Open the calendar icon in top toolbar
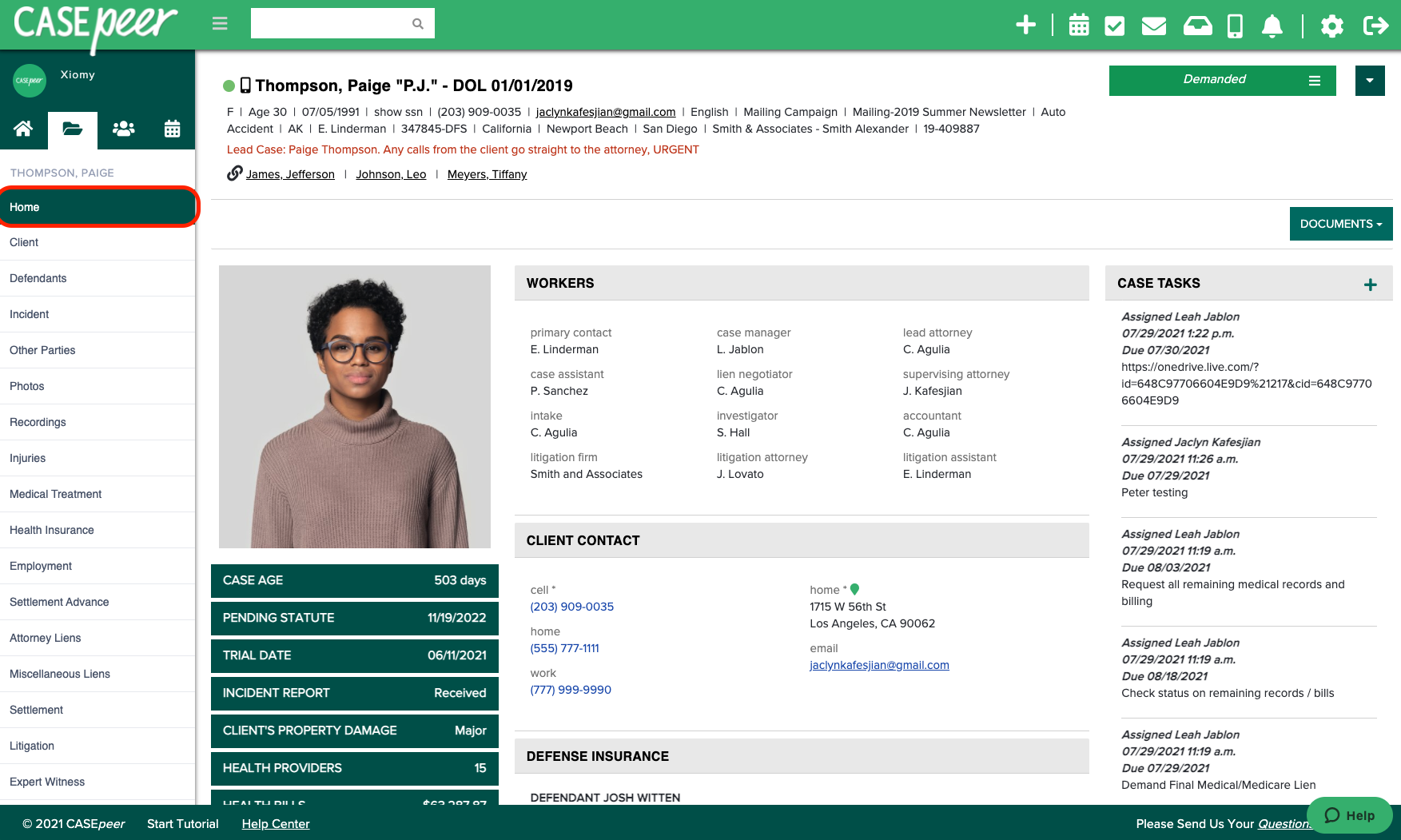The image size is (1401, 840). click(x=1078, y=25)
